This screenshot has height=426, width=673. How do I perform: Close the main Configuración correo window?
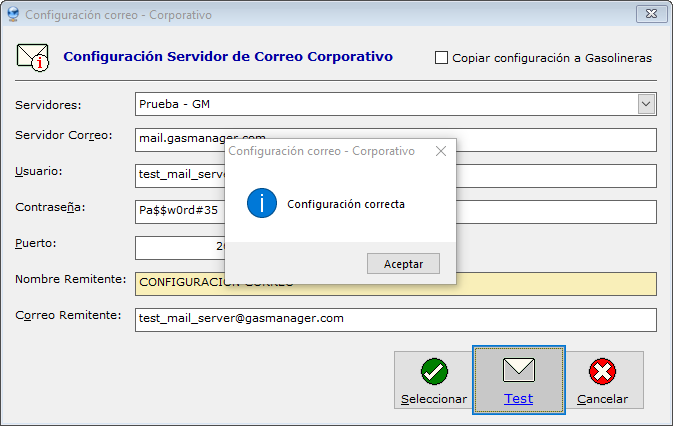coord(651,15)
